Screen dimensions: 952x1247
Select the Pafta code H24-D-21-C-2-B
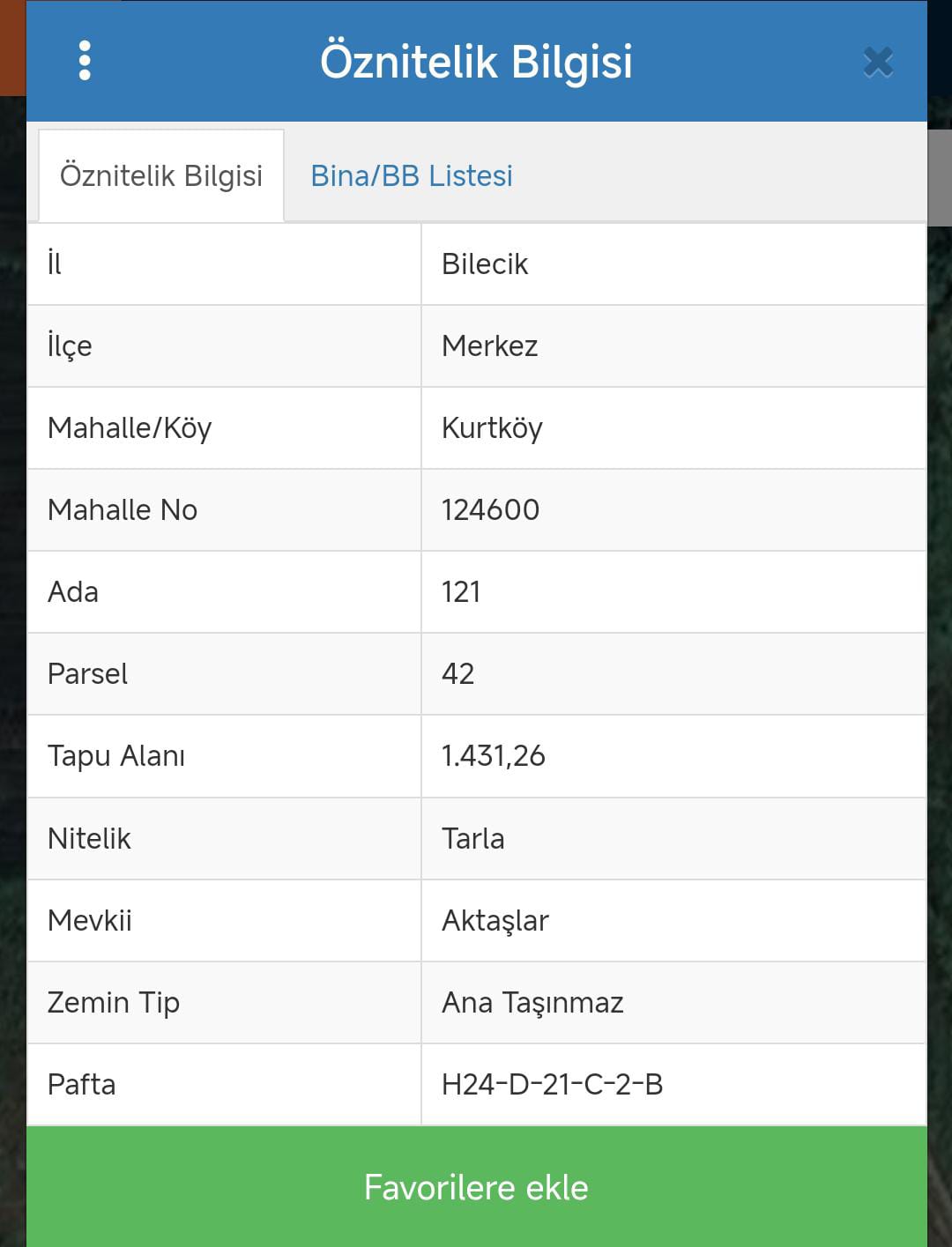[553, 1084]
